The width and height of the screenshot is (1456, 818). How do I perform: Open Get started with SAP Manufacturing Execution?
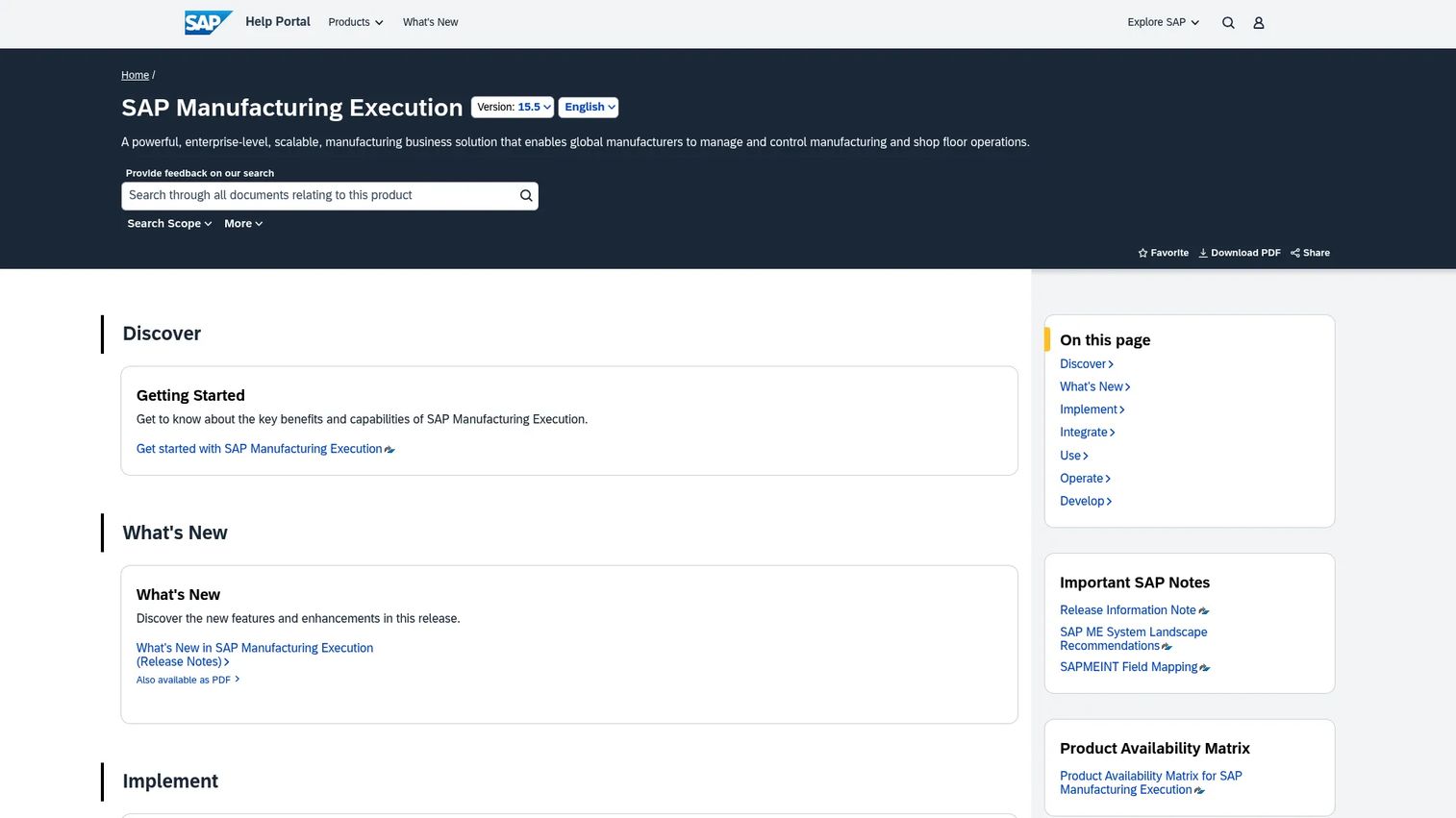point(265,449)
